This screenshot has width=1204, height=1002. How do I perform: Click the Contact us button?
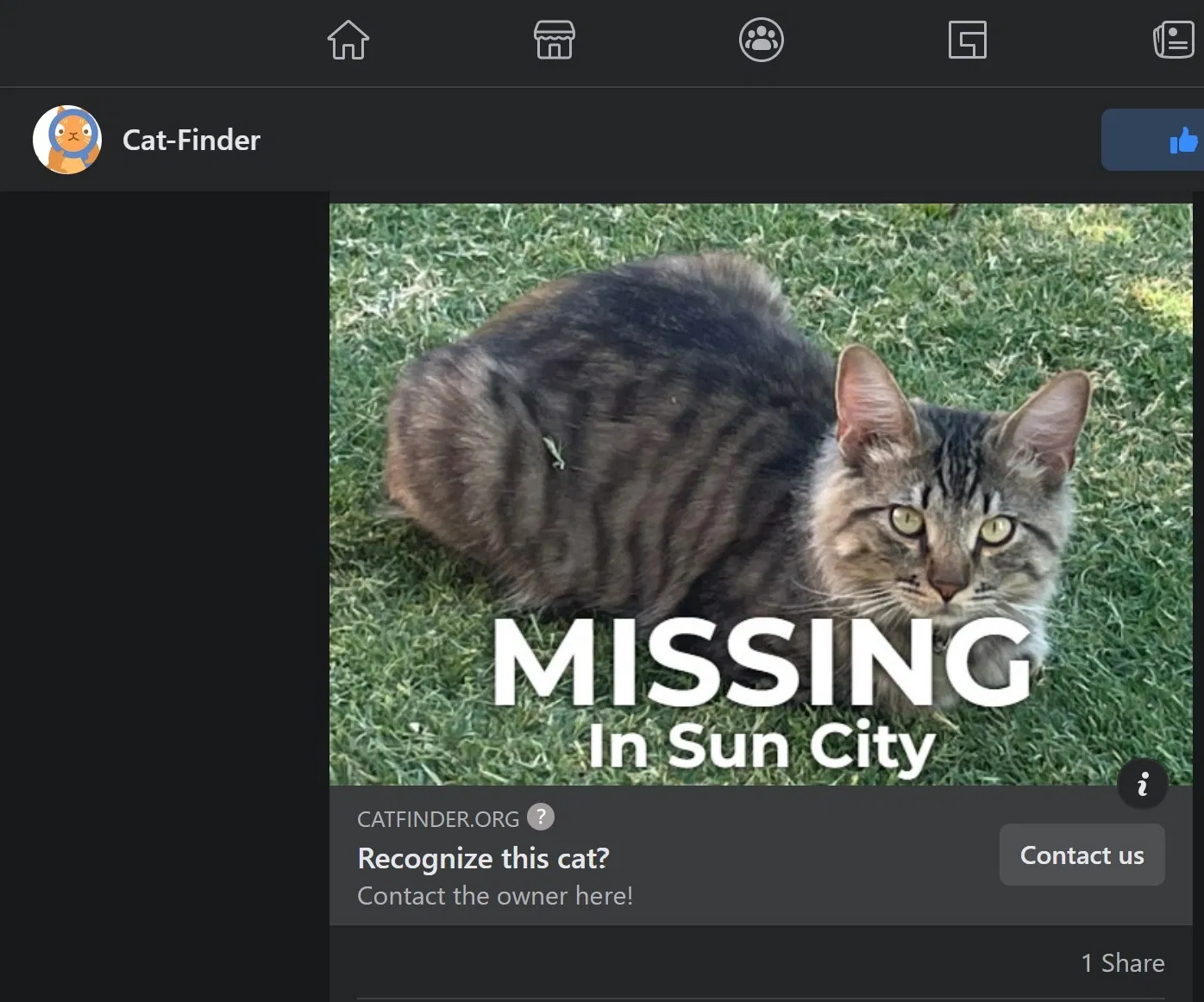pos(1082,855)
